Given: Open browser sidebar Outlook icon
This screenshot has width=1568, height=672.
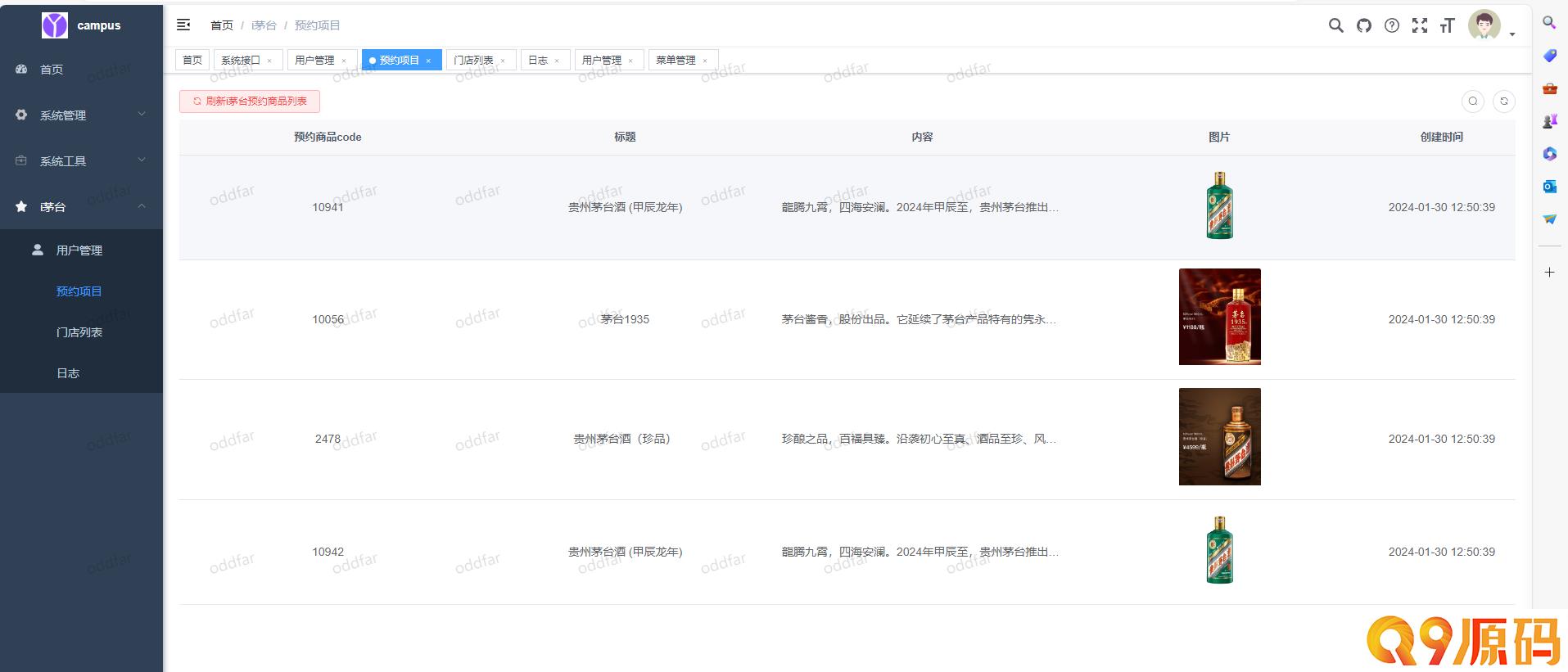Looking at the screenshot, I should point(1549,187).
